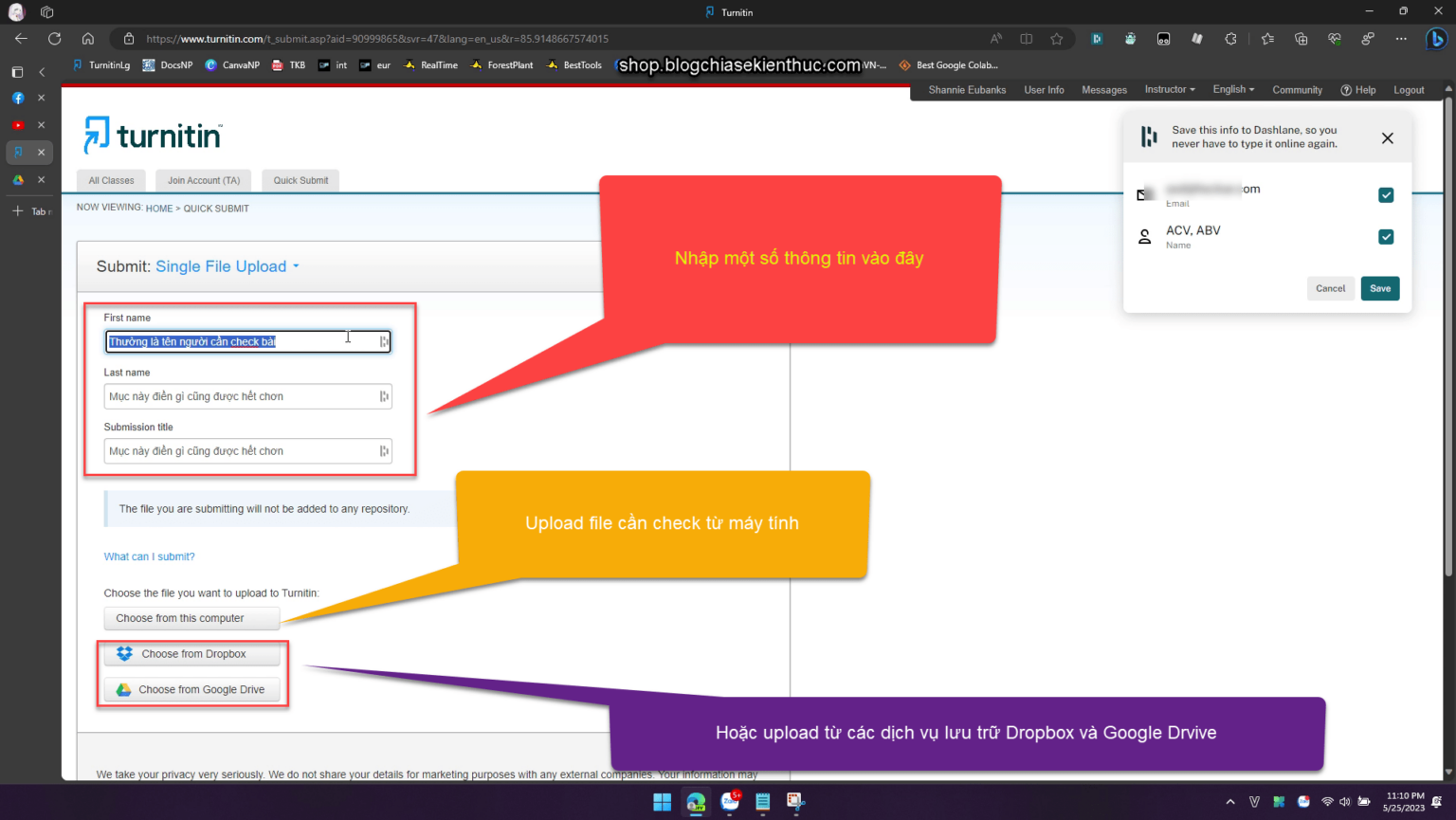Open the Facebook vertical tab
This screenshot has height=820, width=1456.
pos(18,98)
